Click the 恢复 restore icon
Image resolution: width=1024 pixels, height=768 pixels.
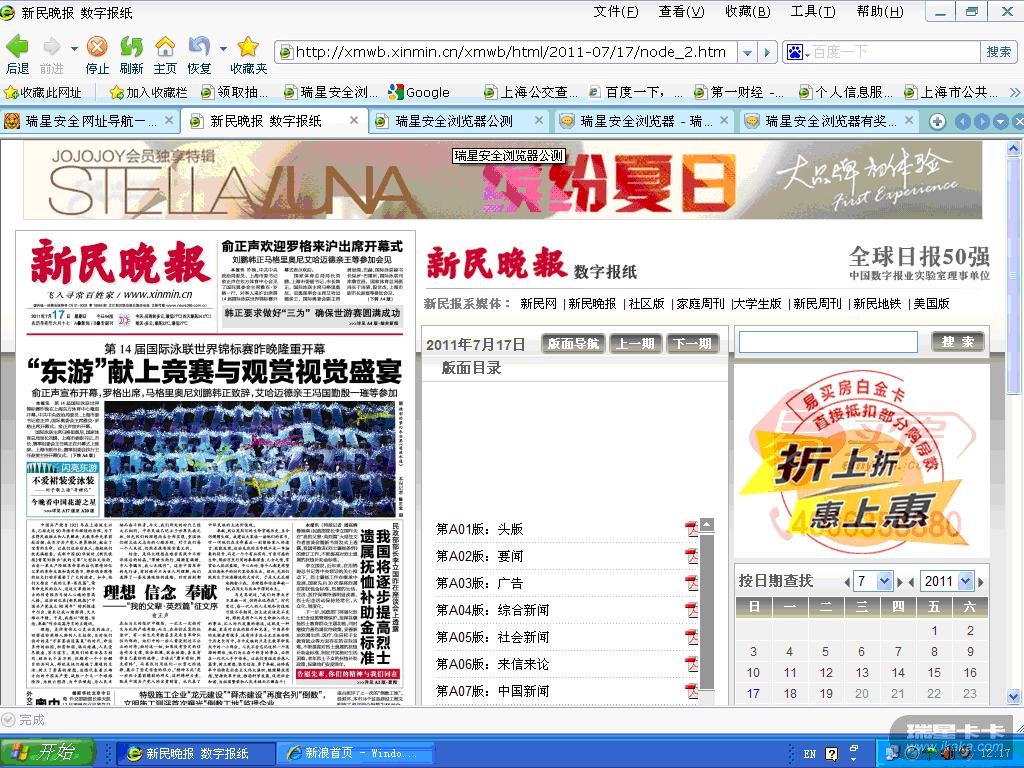(x=199, y=46)
